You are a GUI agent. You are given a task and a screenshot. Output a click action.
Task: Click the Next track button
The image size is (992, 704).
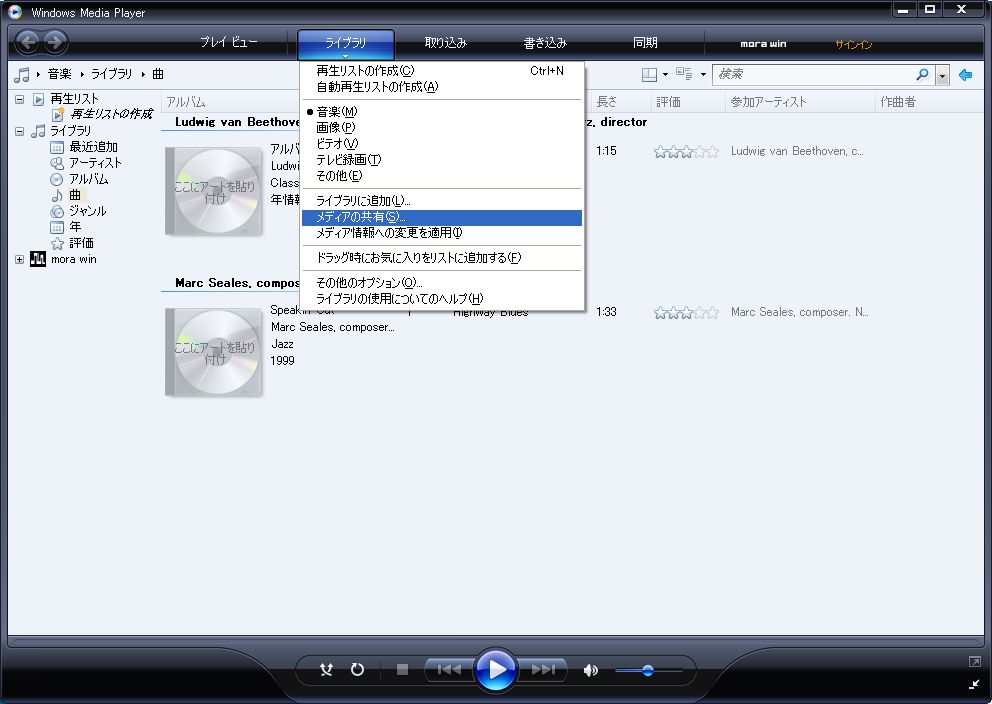tap(542, 669)
